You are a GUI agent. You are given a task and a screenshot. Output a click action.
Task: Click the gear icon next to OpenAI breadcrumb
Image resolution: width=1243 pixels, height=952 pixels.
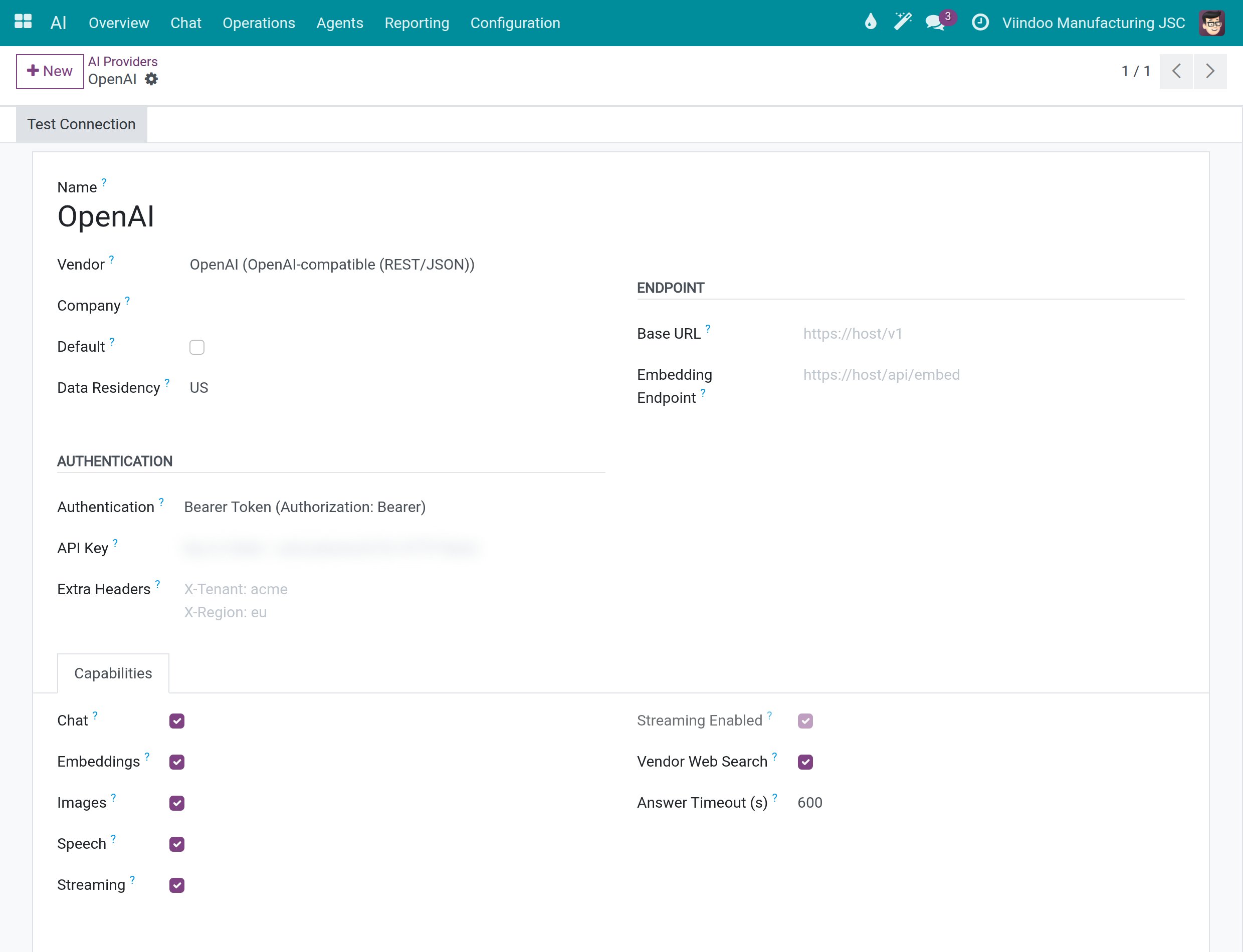(x=151, y=79)
